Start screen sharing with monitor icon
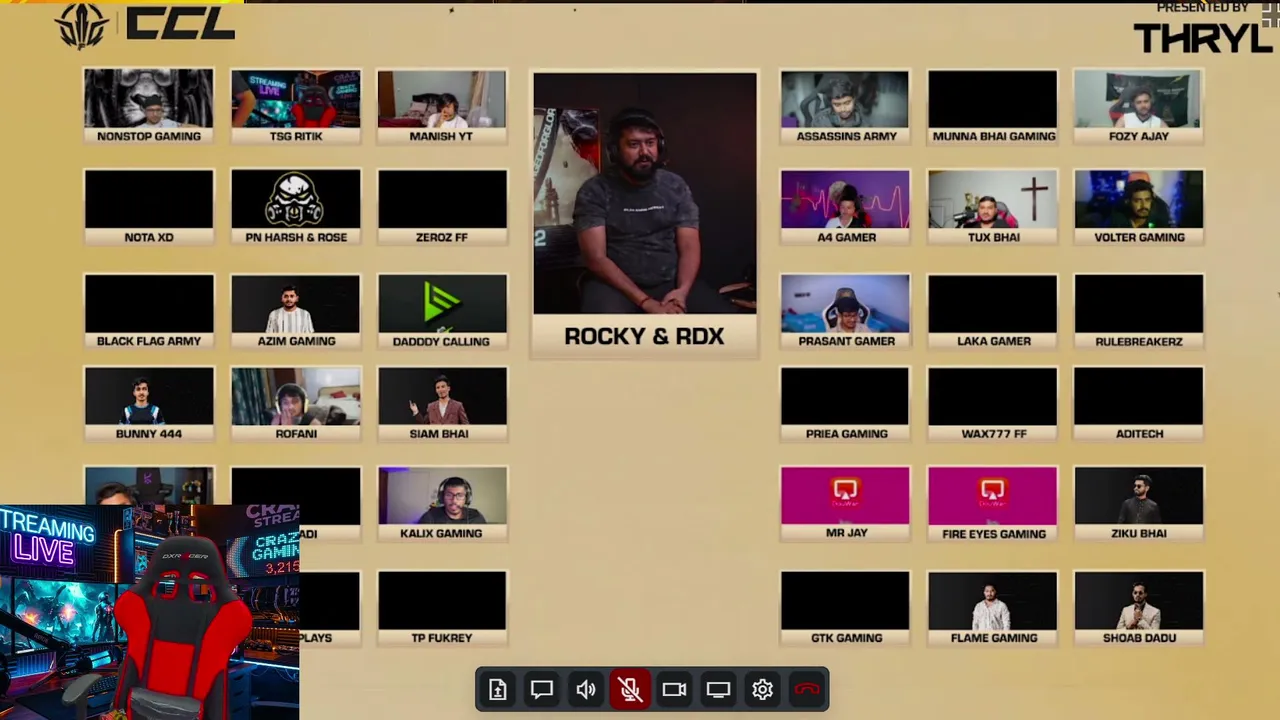Viewport: 1280px width, 720px height. point(718,690)
